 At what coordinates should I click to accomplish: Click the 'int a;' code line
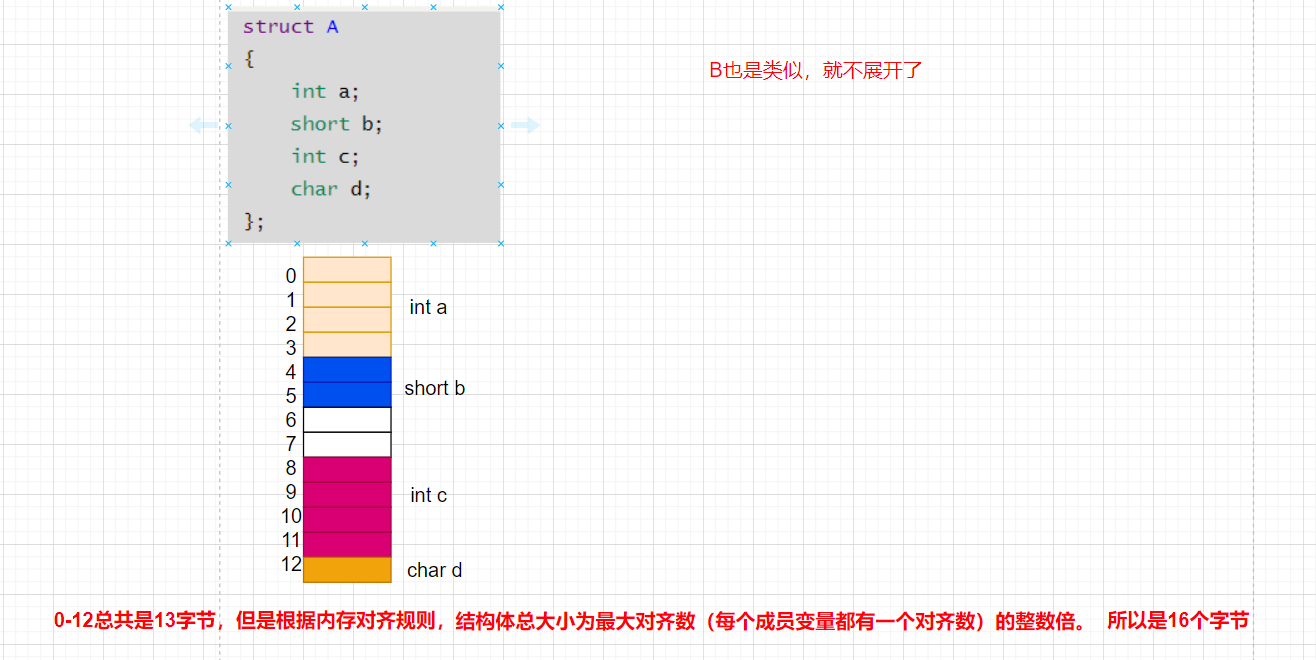click(x=325, y=91)
